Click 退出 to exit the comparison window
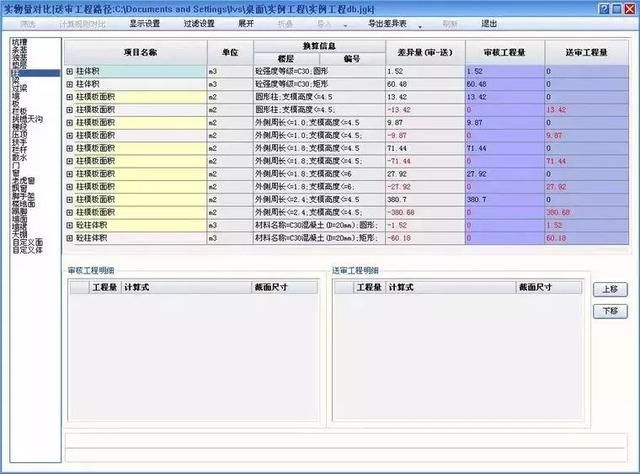The image size is (640, 474). coord(489,22)
